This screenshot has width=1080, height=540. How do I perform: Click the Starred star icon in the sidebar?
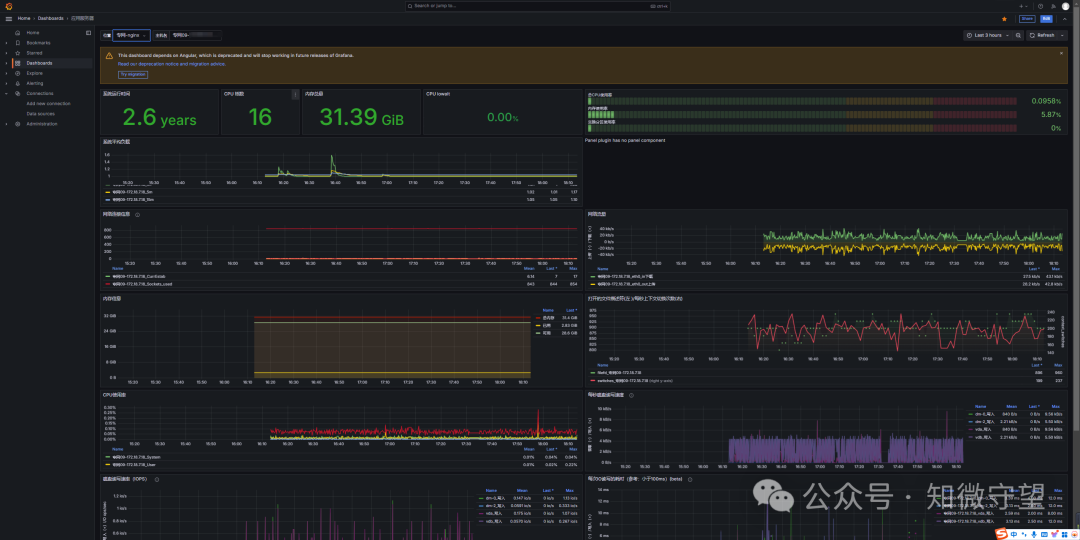click(17, 53)
